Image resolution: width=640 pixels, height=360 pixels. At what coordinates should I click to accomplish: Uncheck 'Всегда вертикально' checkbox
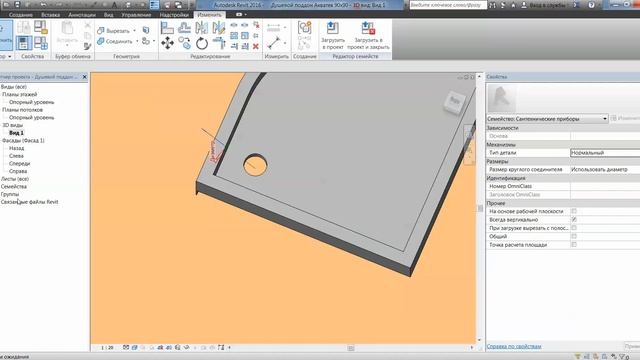point(574,220)
